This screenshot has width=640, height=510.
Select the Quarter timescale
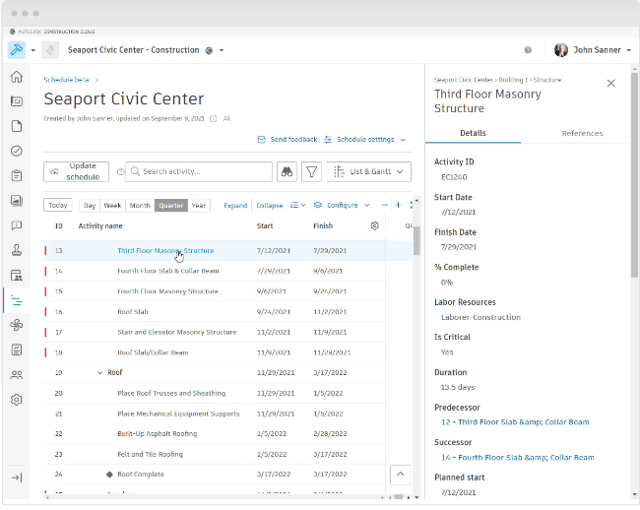171,206
